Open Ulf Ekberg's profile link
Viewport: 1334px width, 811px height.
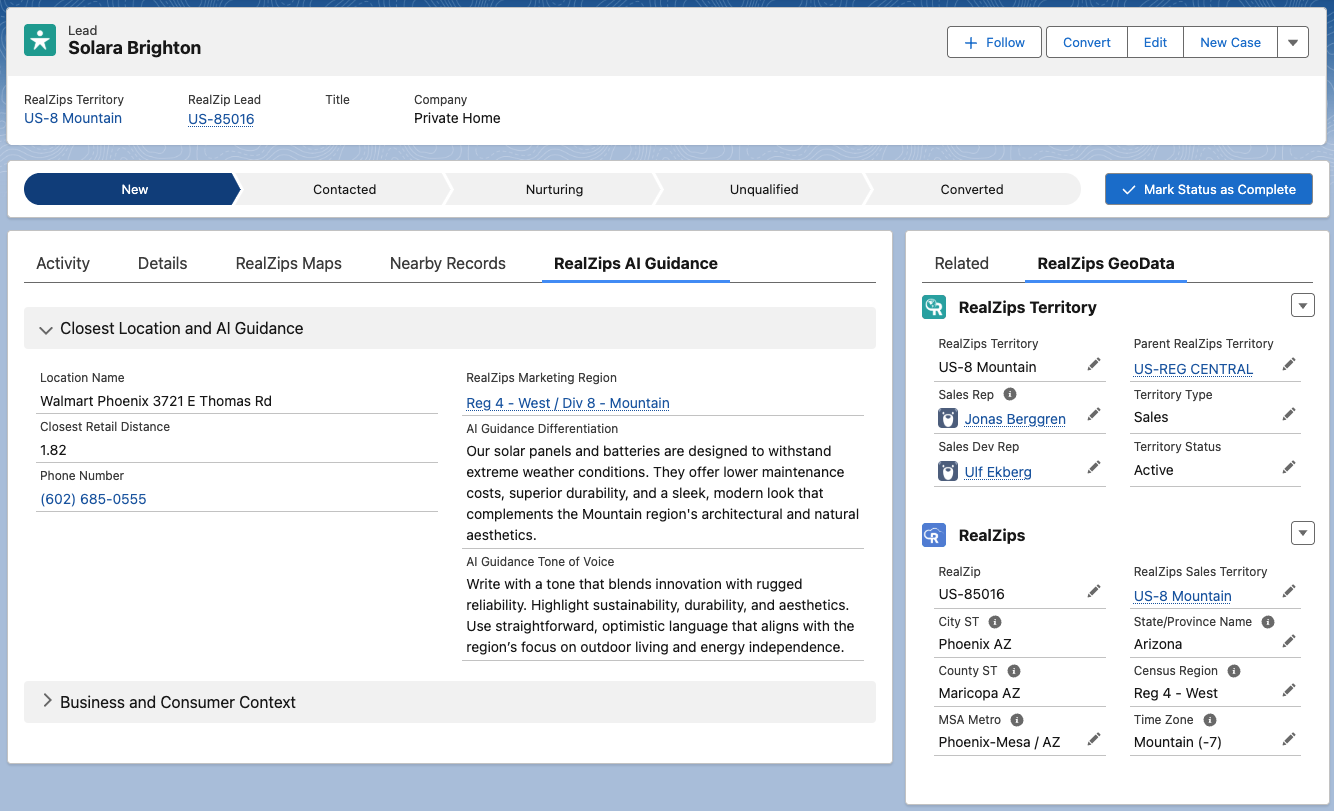[x=998, y=472]
